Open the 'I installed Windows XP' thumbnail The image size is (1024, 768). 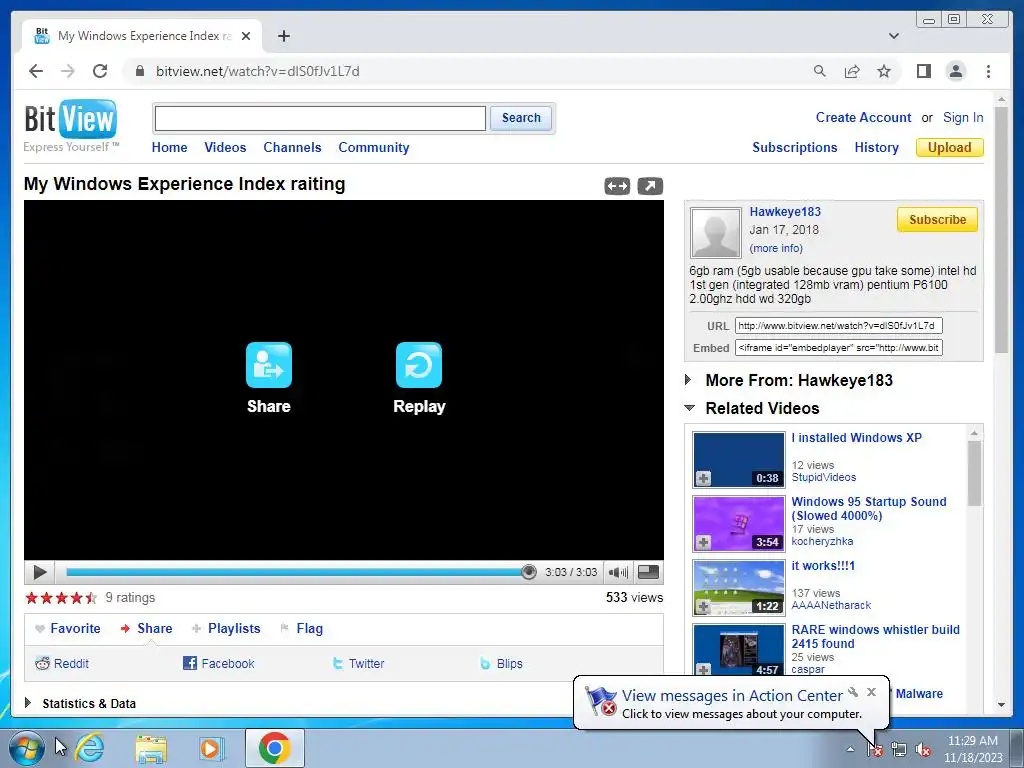point(739,460)
